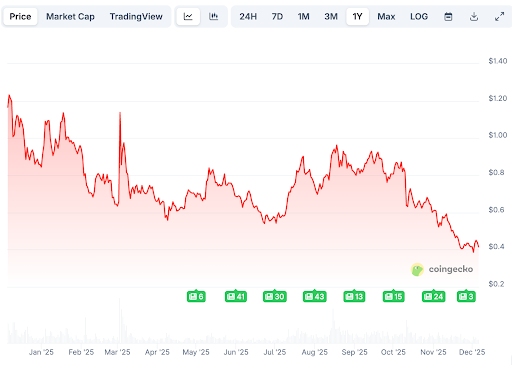Select the 1Y time range
Screen dimensions: 512x365
(x=357, y=16)
